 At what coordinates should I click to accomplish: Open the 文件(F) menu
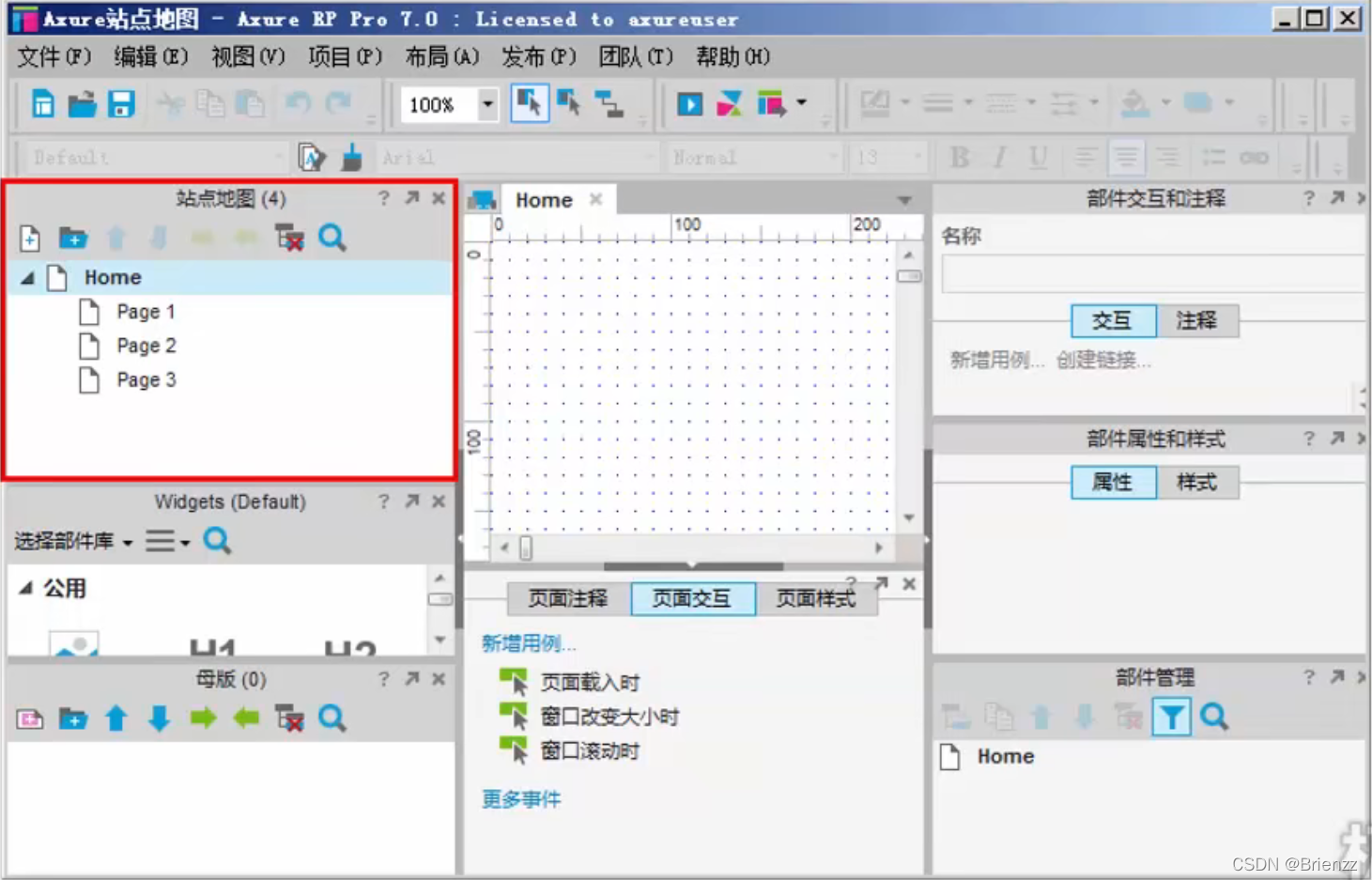[x=54, y=56]
